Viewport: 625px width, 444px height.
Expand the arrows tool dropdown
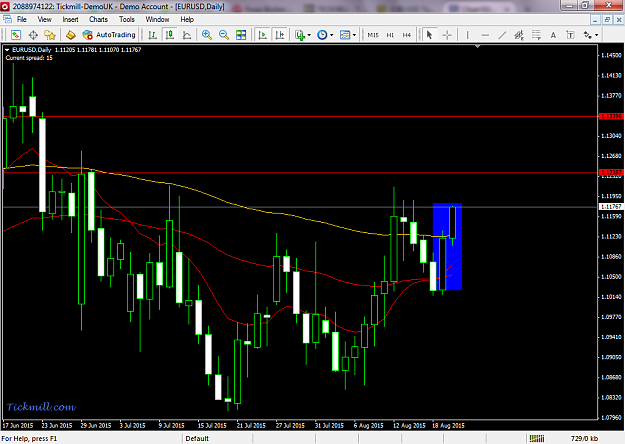[x=597, y=35]
